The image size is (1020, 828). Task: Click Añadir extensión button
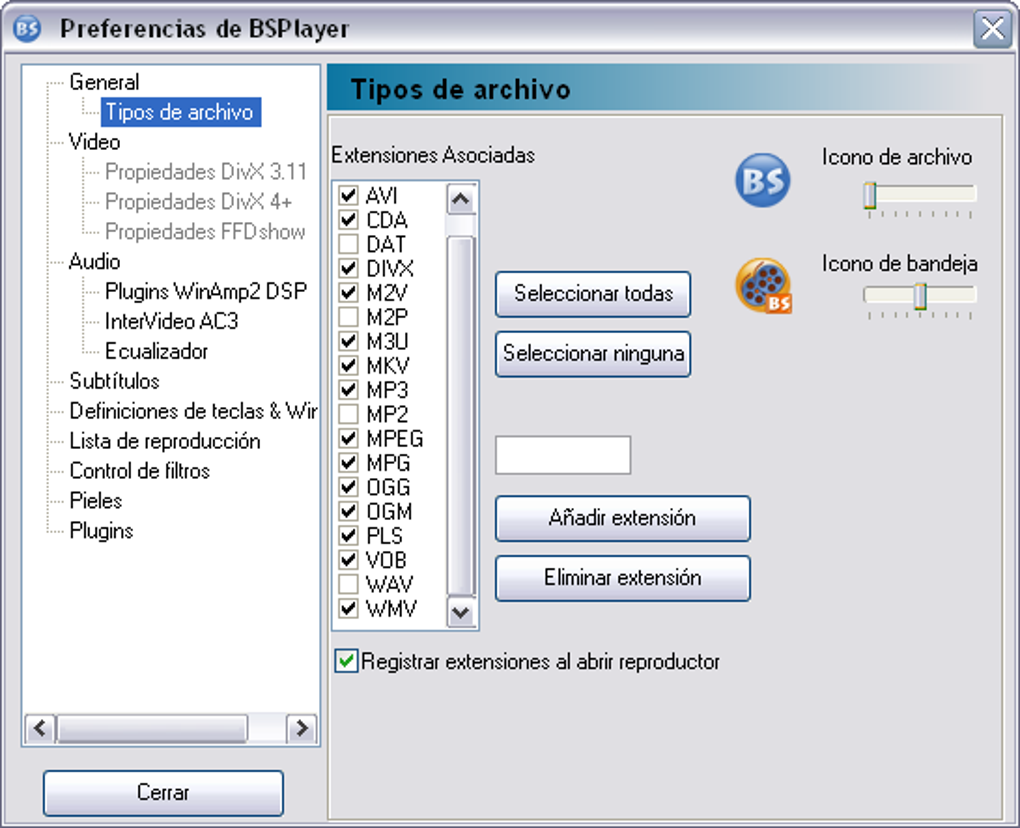623,518
